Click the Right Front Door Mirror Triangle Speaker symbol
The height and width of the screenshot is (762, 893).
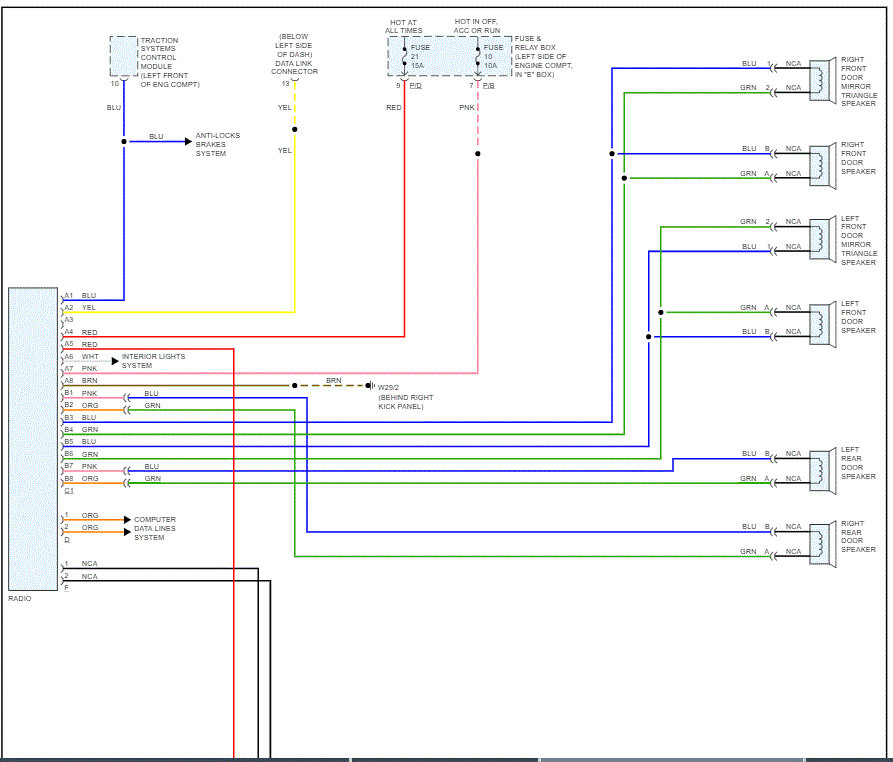(822, 80)
